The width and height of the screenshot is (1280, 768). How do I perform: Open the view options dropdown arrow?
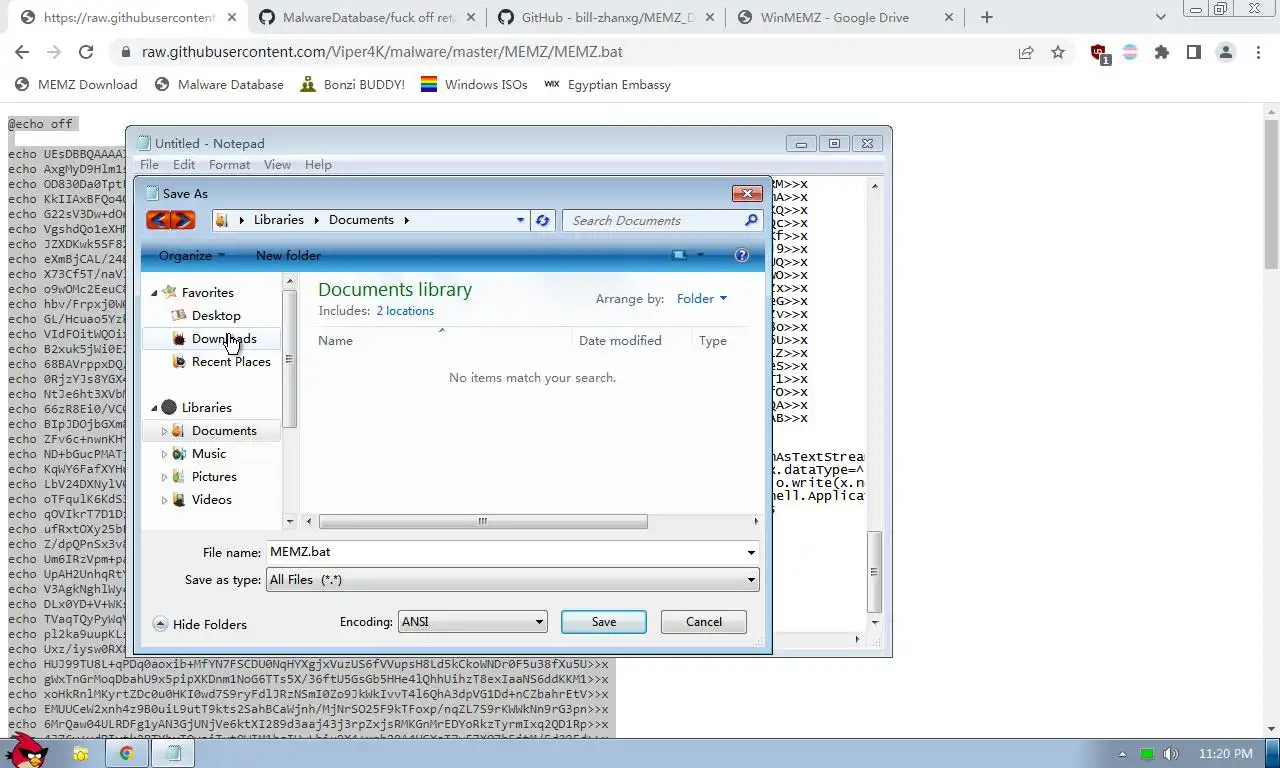click(700, 255)
